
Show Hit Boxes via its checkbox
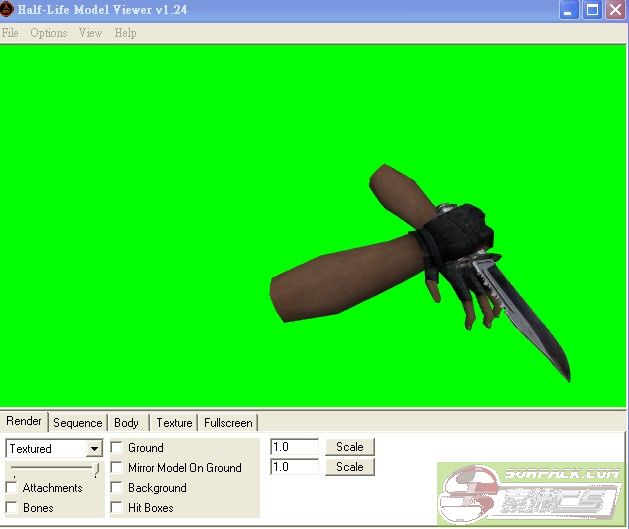[117, 508]
